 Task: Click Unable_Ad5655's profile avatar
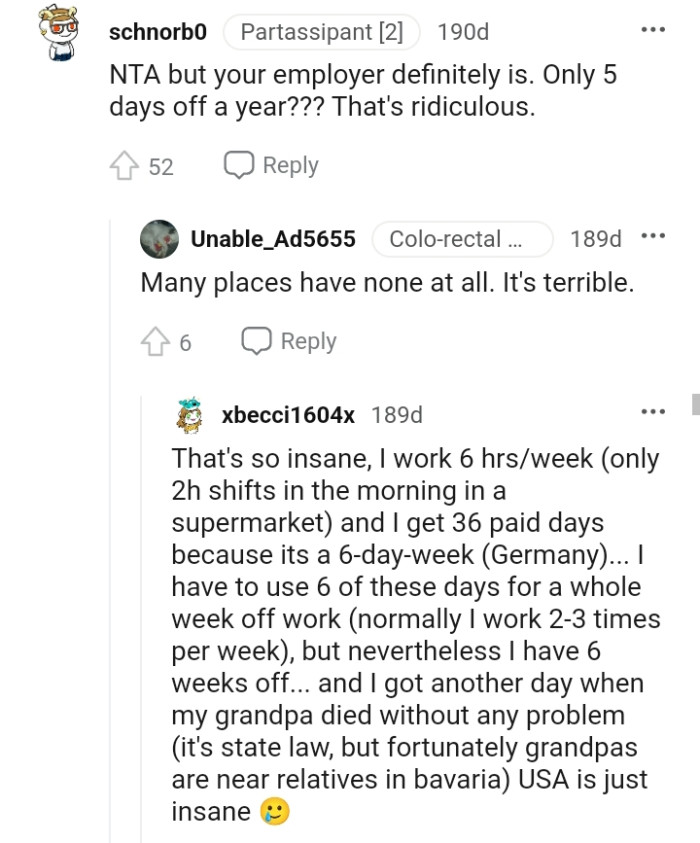pos(157,238)
